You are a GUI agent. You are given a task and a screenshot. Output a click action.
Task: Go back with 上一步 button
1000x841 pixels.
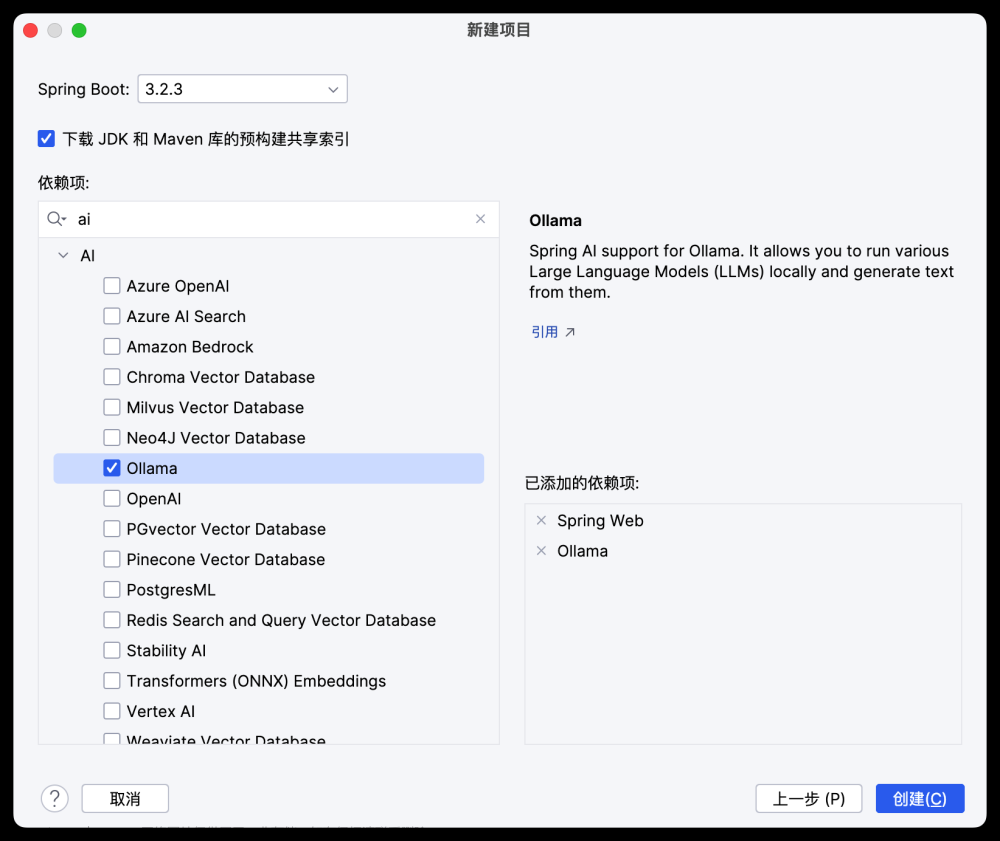click(809, 798)
